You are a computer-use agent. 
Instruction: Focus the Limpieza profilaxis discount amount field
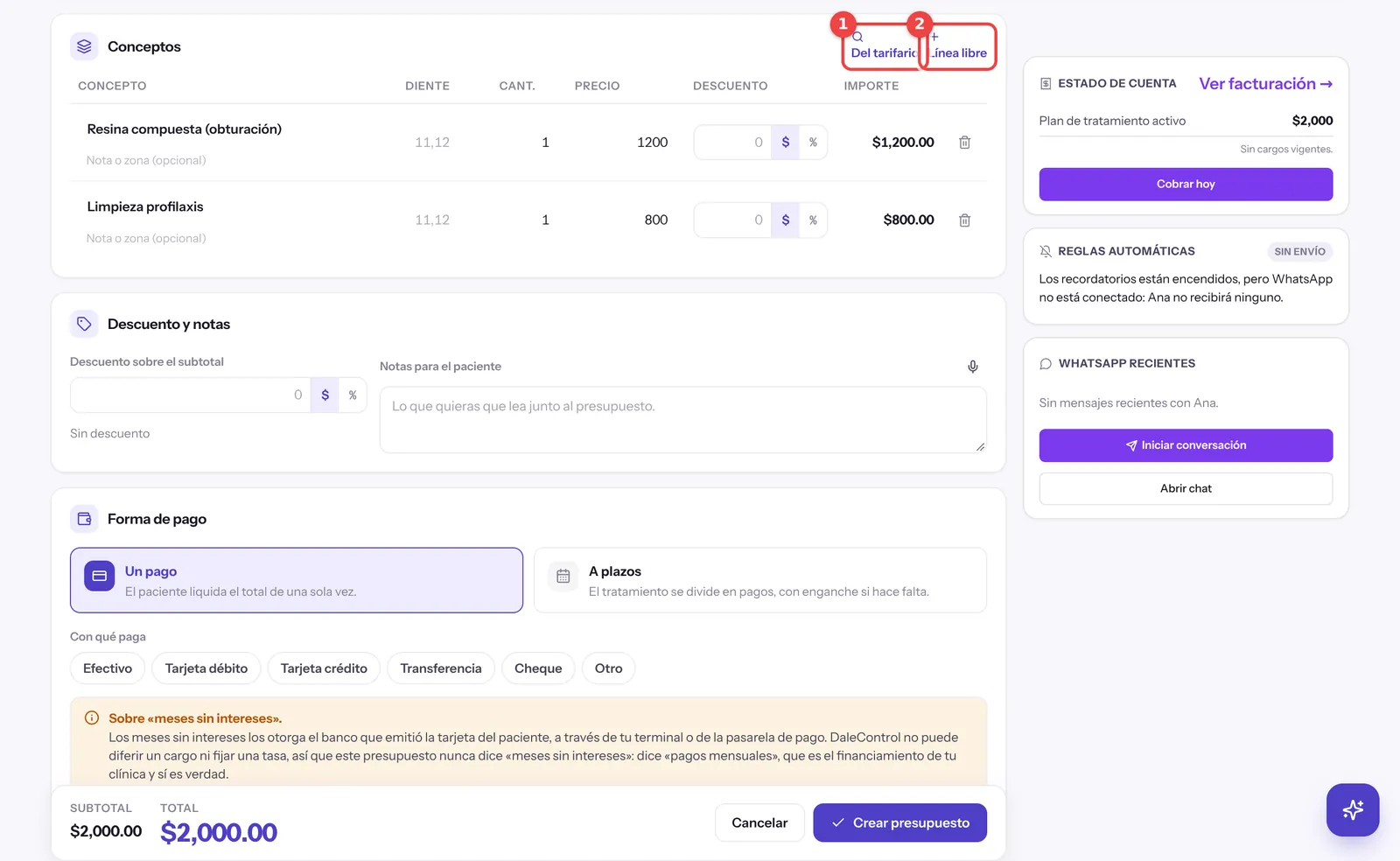732,220
